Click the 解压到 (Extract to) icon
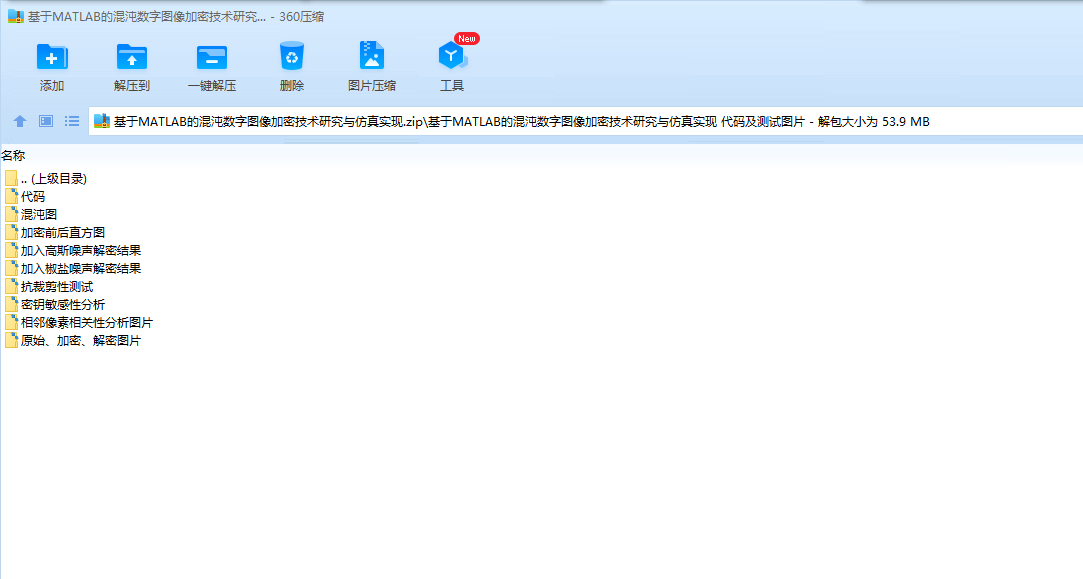 click(132, 57)
